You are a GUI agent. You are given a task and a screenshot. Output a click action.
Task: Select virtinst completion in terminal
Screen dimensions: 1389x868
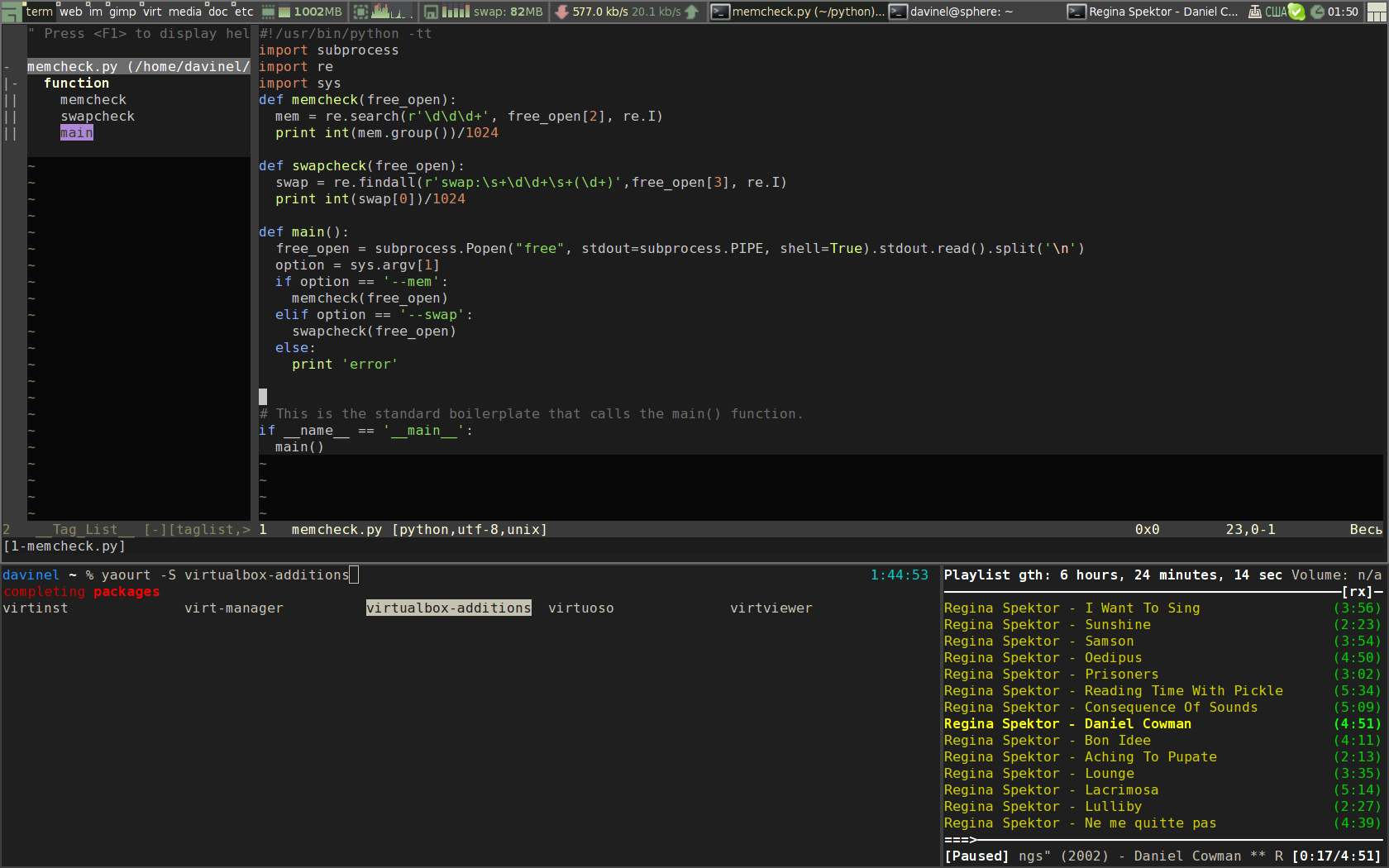coord(36,608)
